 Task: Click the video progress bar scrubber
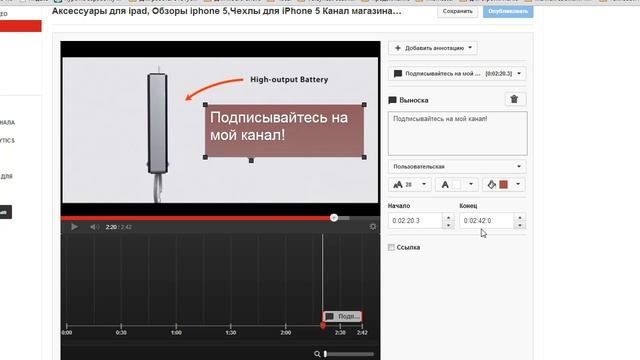[334, 218]
